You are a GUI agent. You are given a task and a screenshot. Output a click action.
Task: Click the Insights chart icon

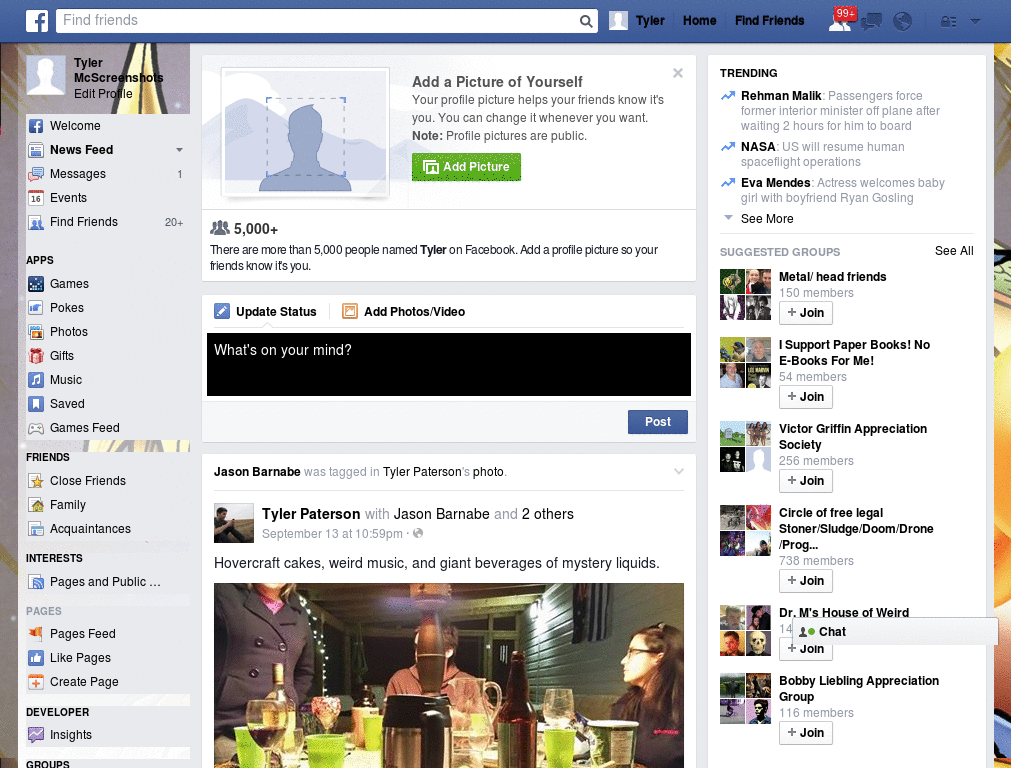point(36,735)
